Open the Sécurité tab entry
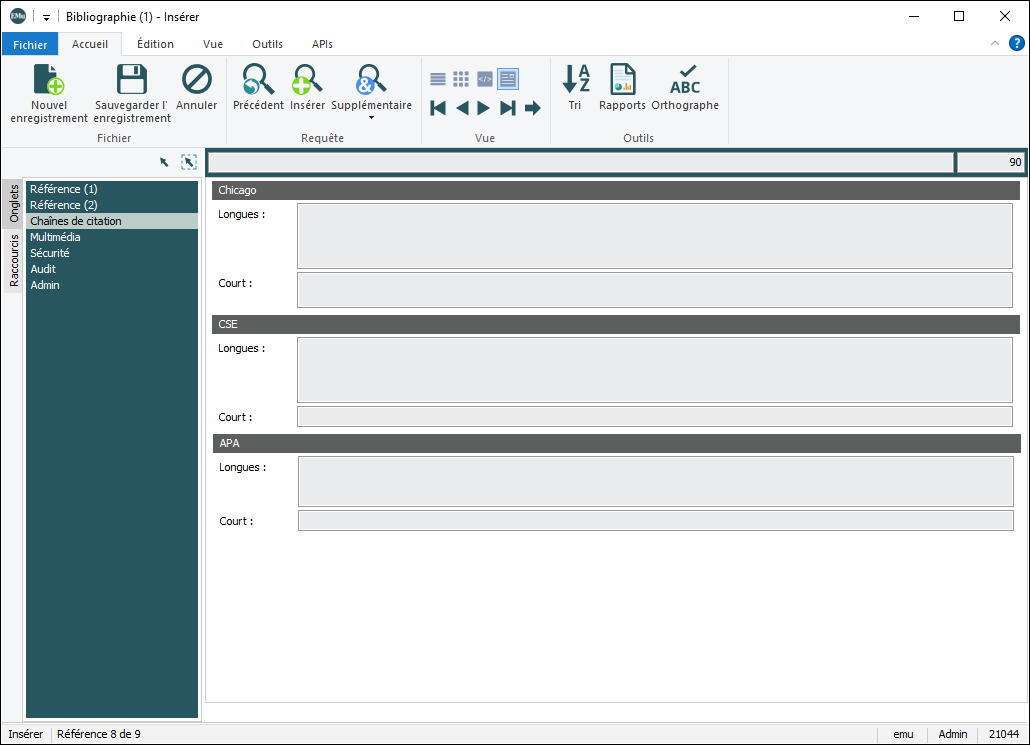The height and width of the screenshot is (745, 1030). (x=50, y=253)
